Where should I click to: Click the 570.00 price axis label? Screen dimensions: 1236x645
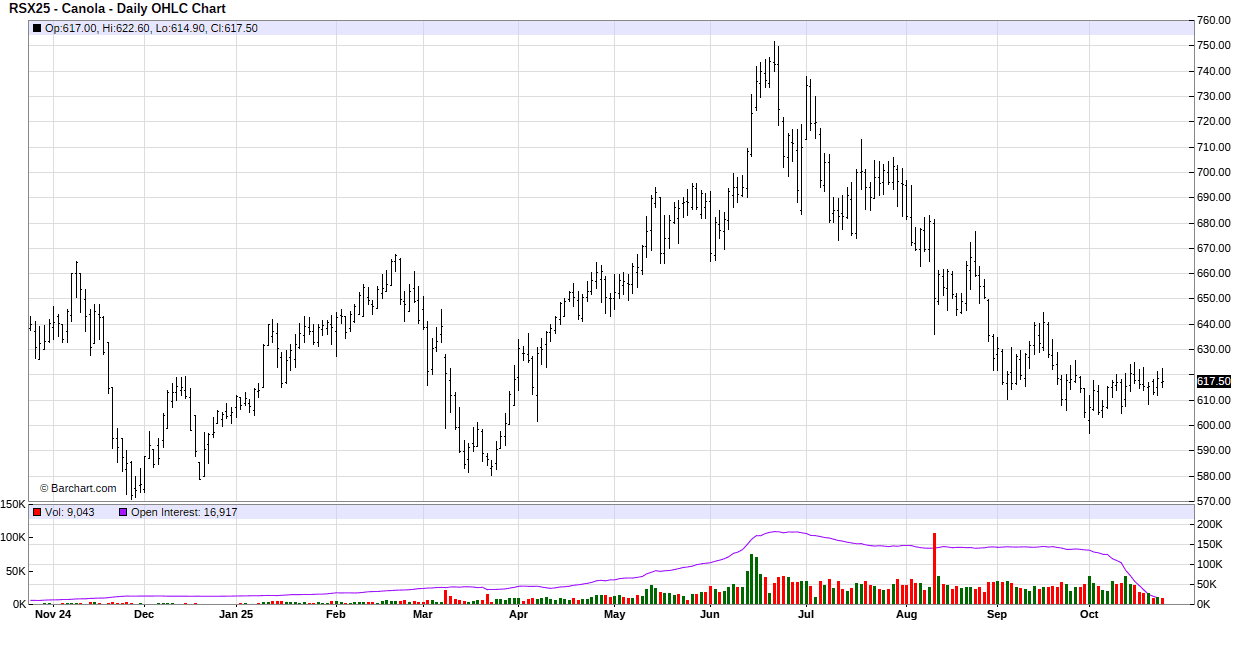[x=1213, y=501]
